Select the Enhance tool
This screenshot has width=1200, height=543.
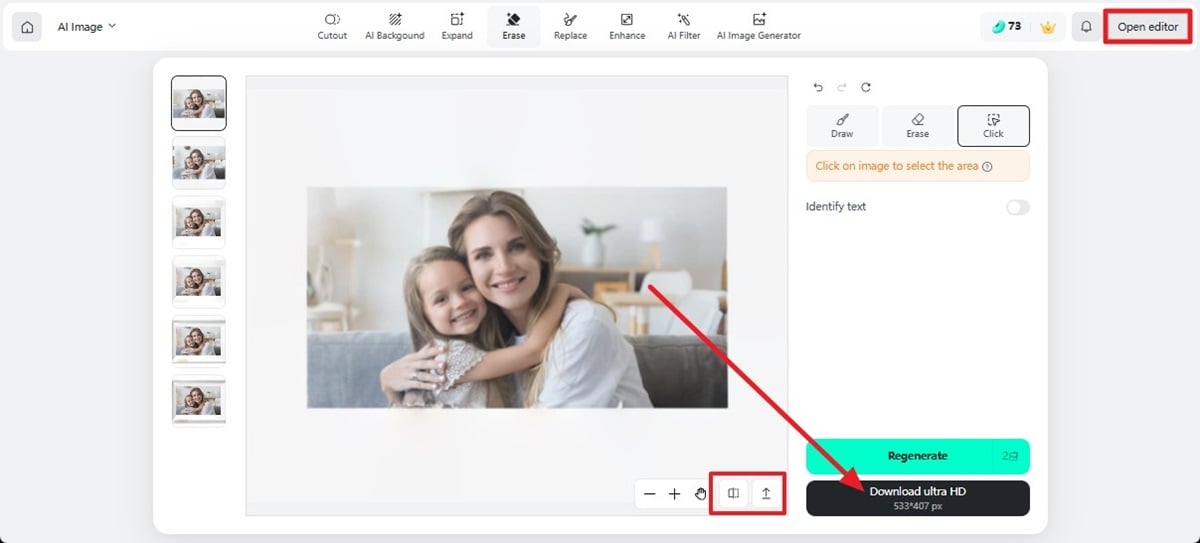627,27
